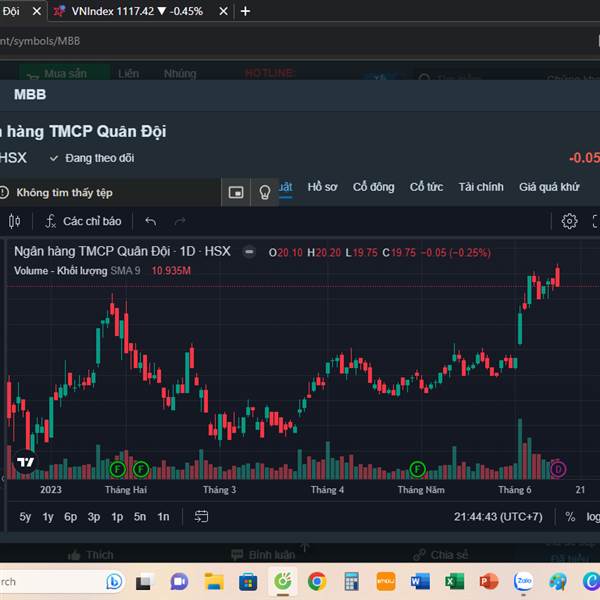This screenshot has width=600, height=600.
Task: Switch to the Giá quá khứ tab
Action: click(549, 187)
